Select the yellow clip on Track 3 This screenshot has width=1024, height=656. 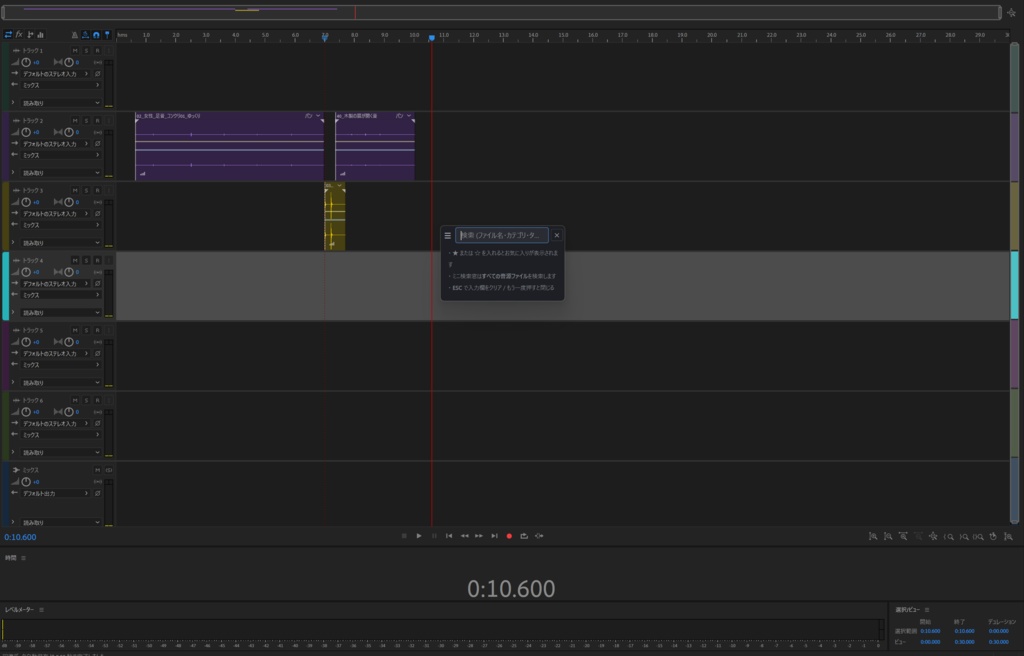point(334,216)
